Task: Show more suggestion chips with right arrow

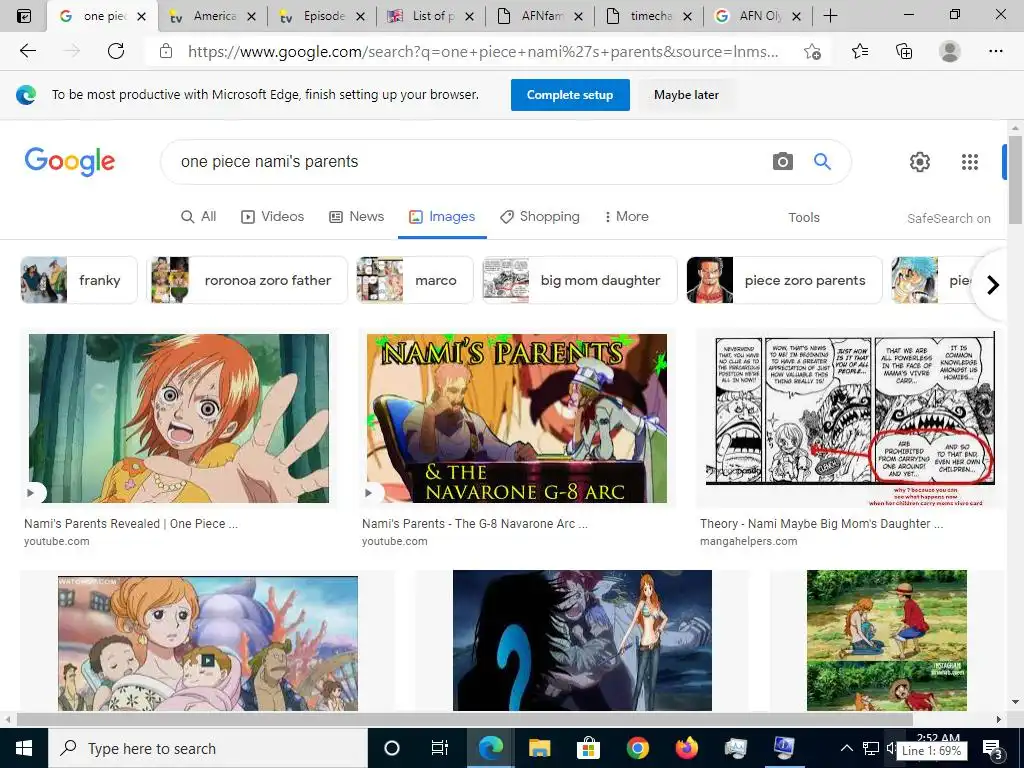Action: click(993, 285)
